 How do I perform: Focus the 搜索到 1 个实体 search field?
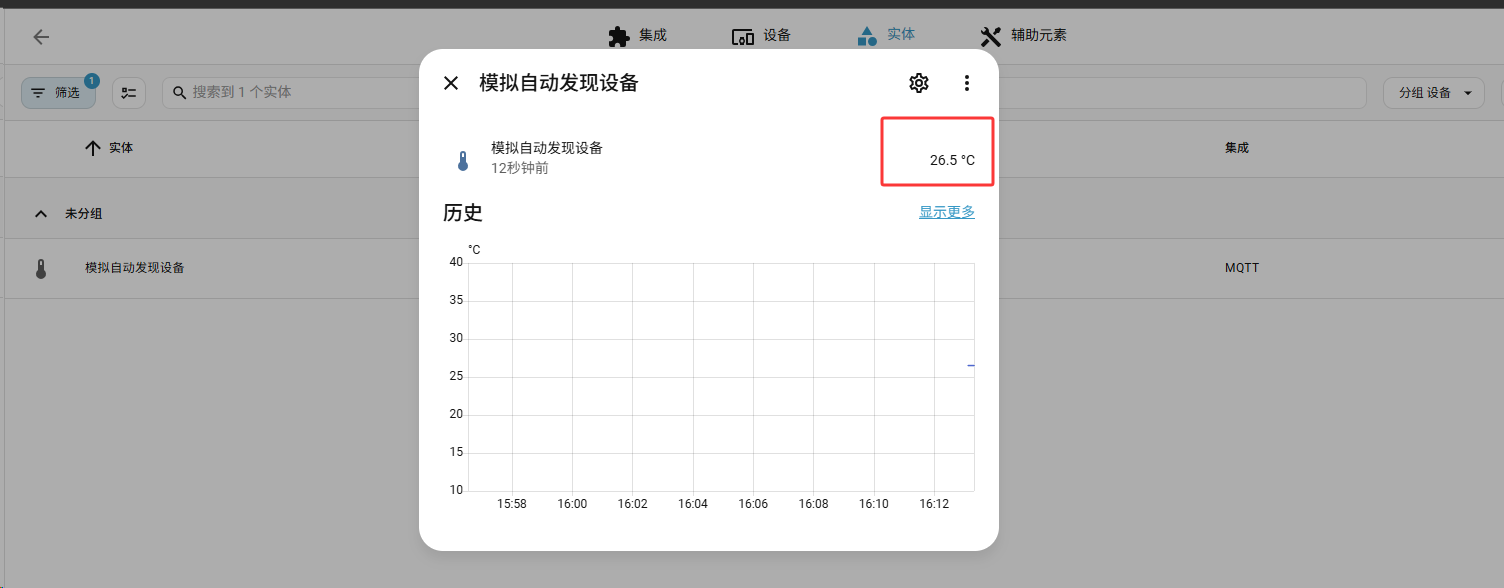[x=300, y=92]
